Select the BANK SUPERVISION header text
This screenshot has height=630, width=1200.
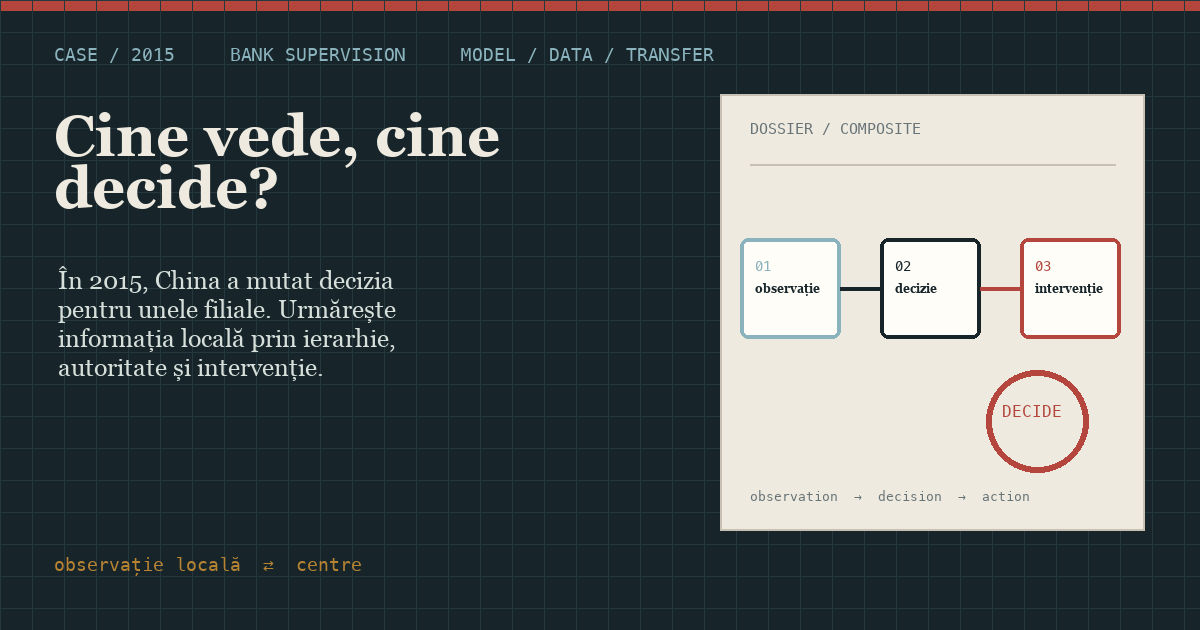click(x=318, y=55)
